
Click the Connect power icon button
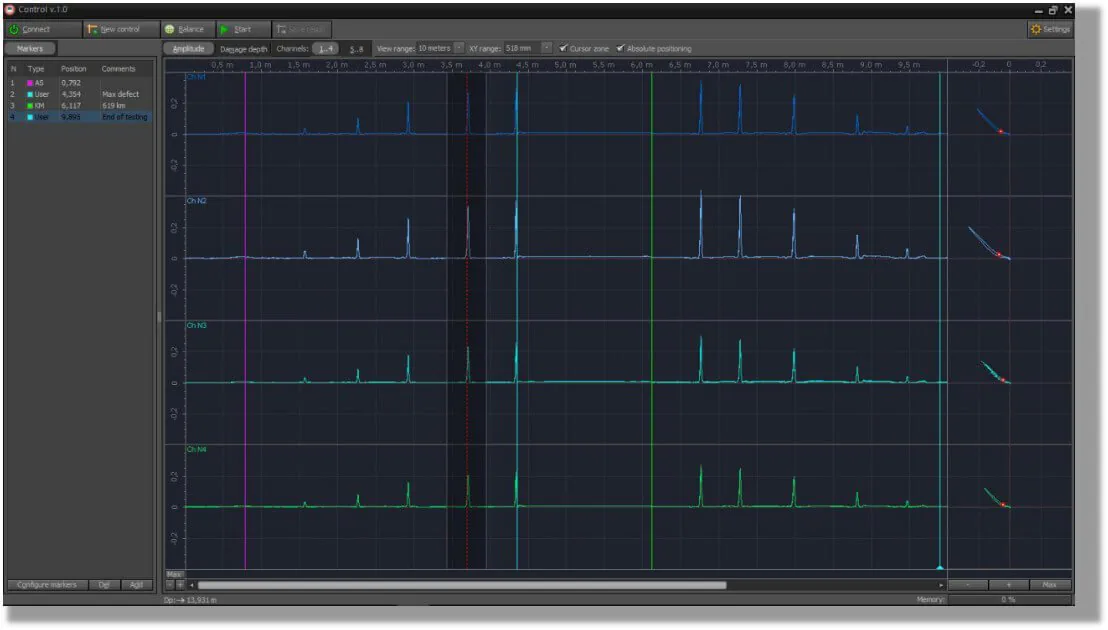(x=13, y=29)
